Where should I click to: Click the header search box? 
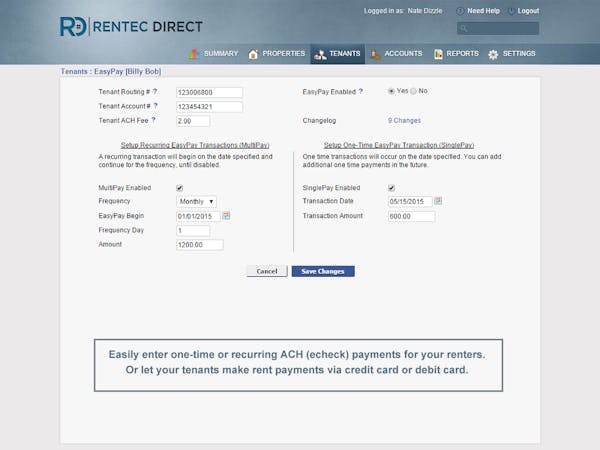click(x=498, y=28)
